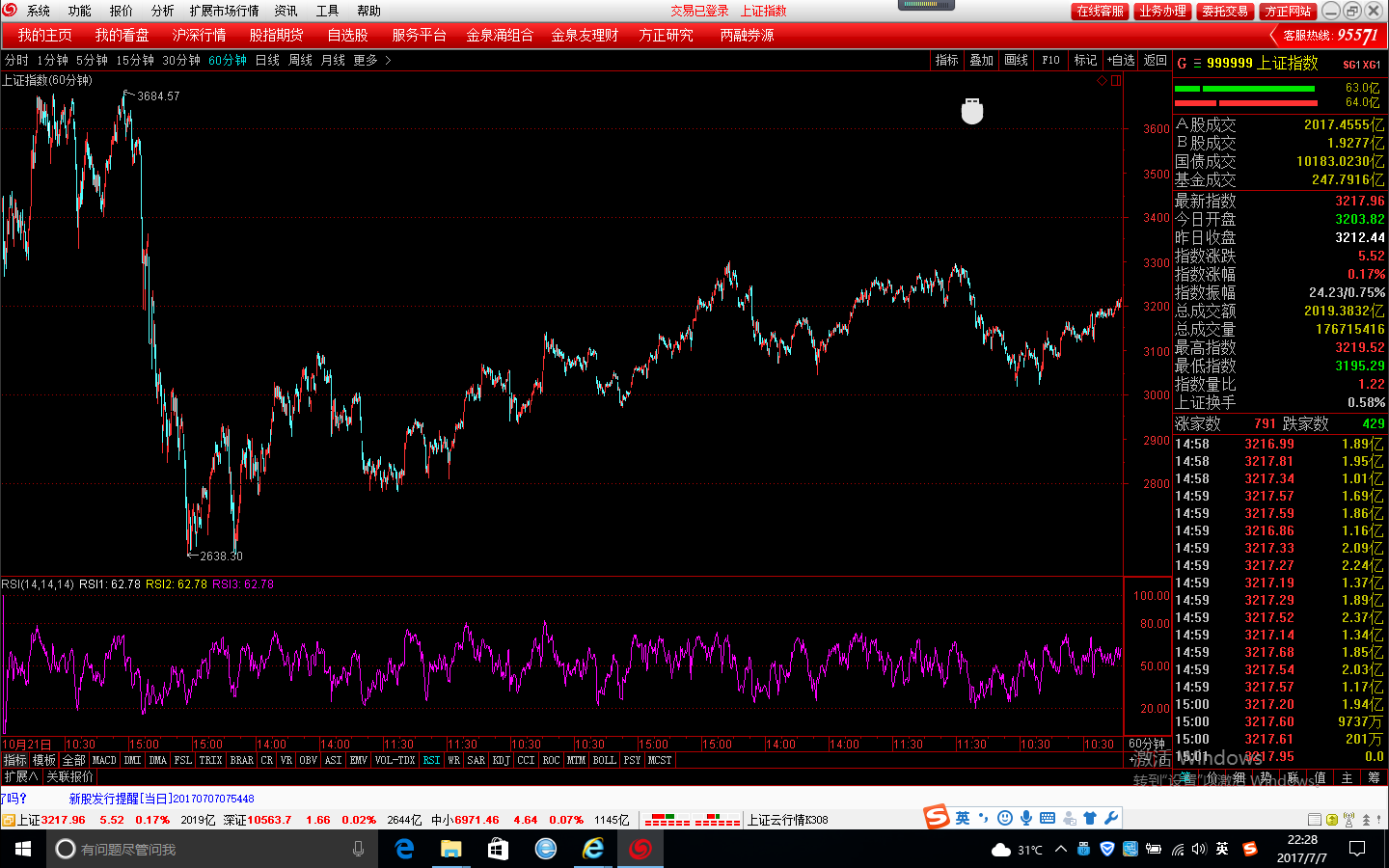The image size is (1389, 868).
Task: Toggle Sogou emoji smiley icon
Action: click(1005, 818)
